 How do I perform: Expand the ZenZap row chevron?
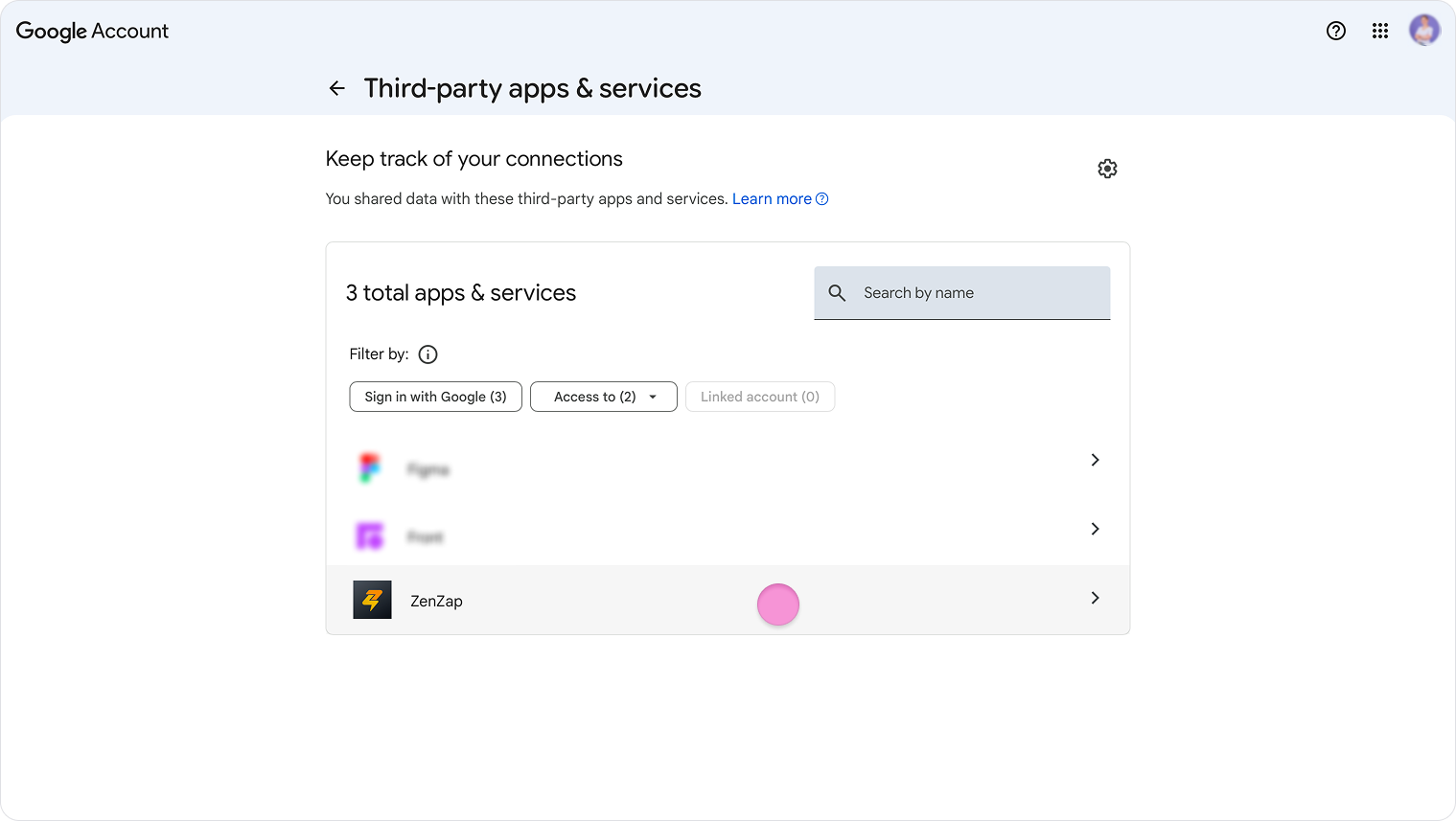coord(1095,598)
